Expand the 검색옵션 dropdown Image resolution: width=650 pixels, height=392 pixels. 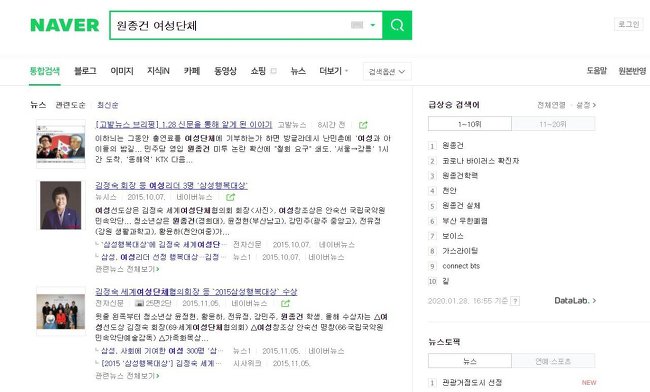[x=387, y=72]
